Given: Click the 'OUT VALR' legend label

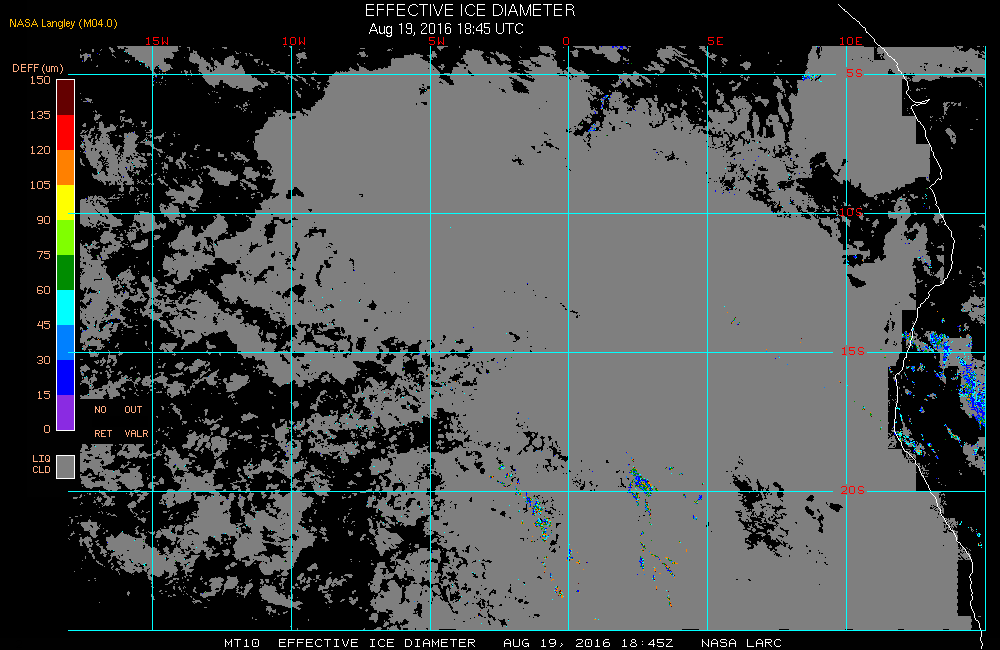Looking at the screenshot, I should click(136, 421).
